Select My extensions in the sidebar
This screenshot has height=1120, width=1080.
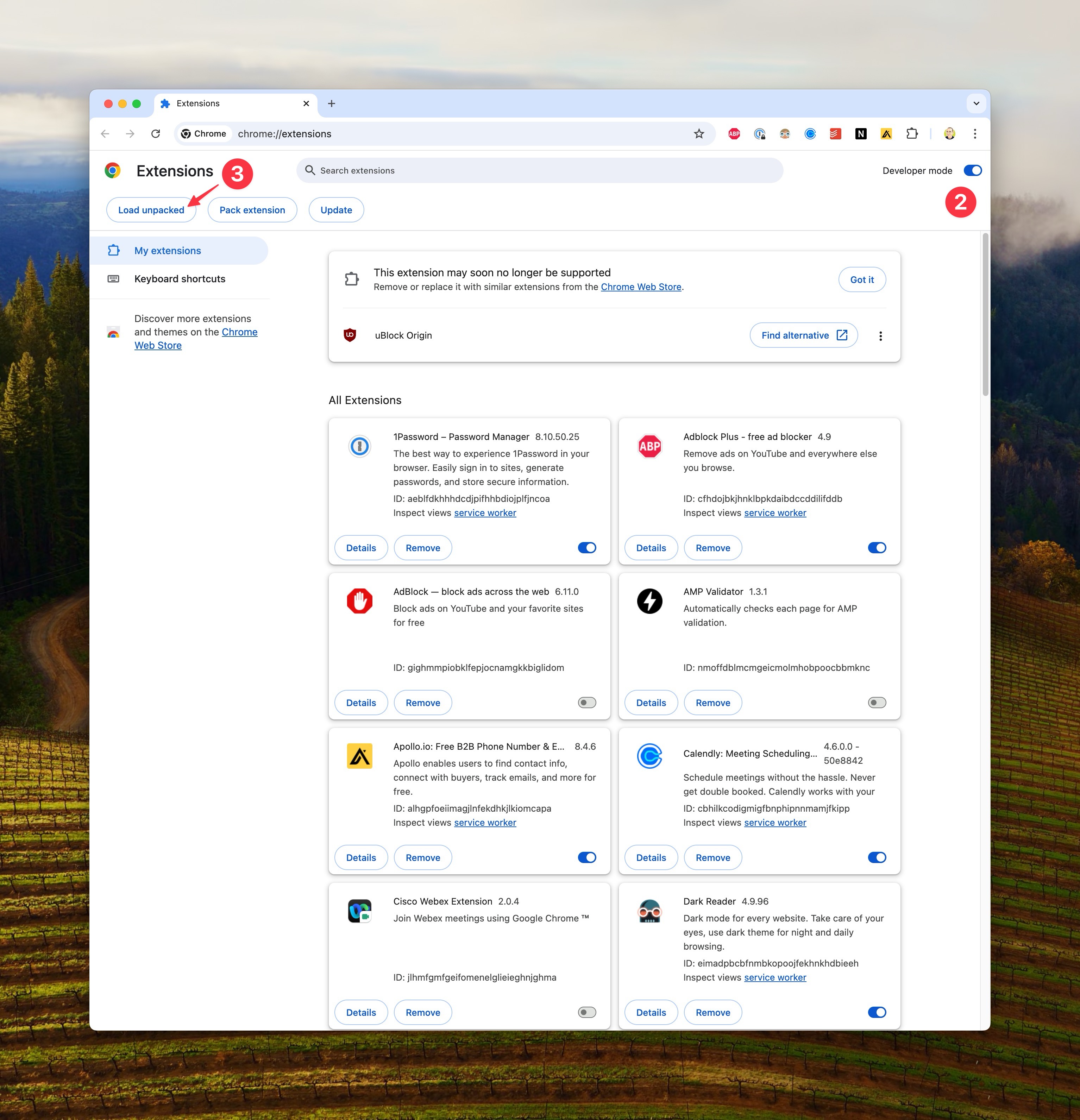point(178,250)
